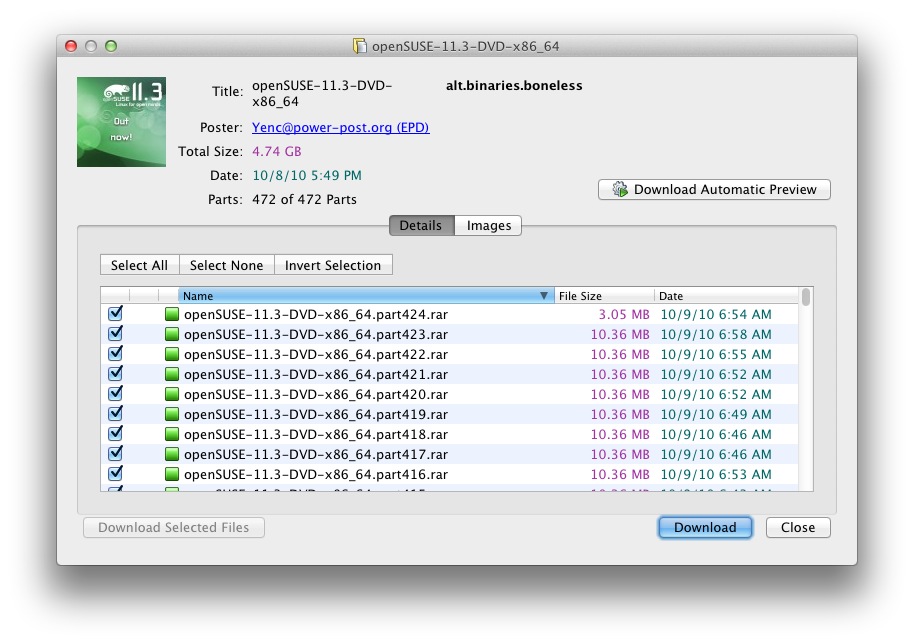Click the green status icon for part417.rar
The width and height of the screenshot is (914, 644).
coord(171,454)
